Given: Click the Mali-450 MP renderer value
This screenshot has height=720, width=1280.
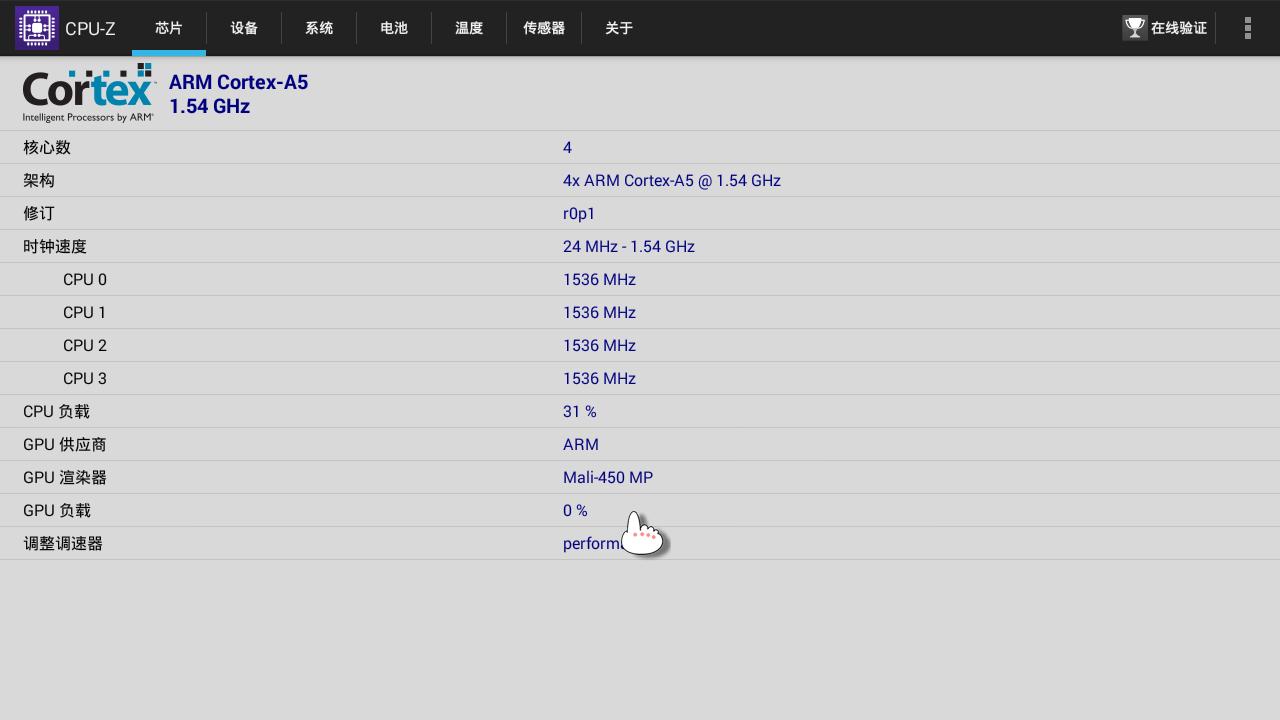Looking at the screenshot, I should pos(608,477).
